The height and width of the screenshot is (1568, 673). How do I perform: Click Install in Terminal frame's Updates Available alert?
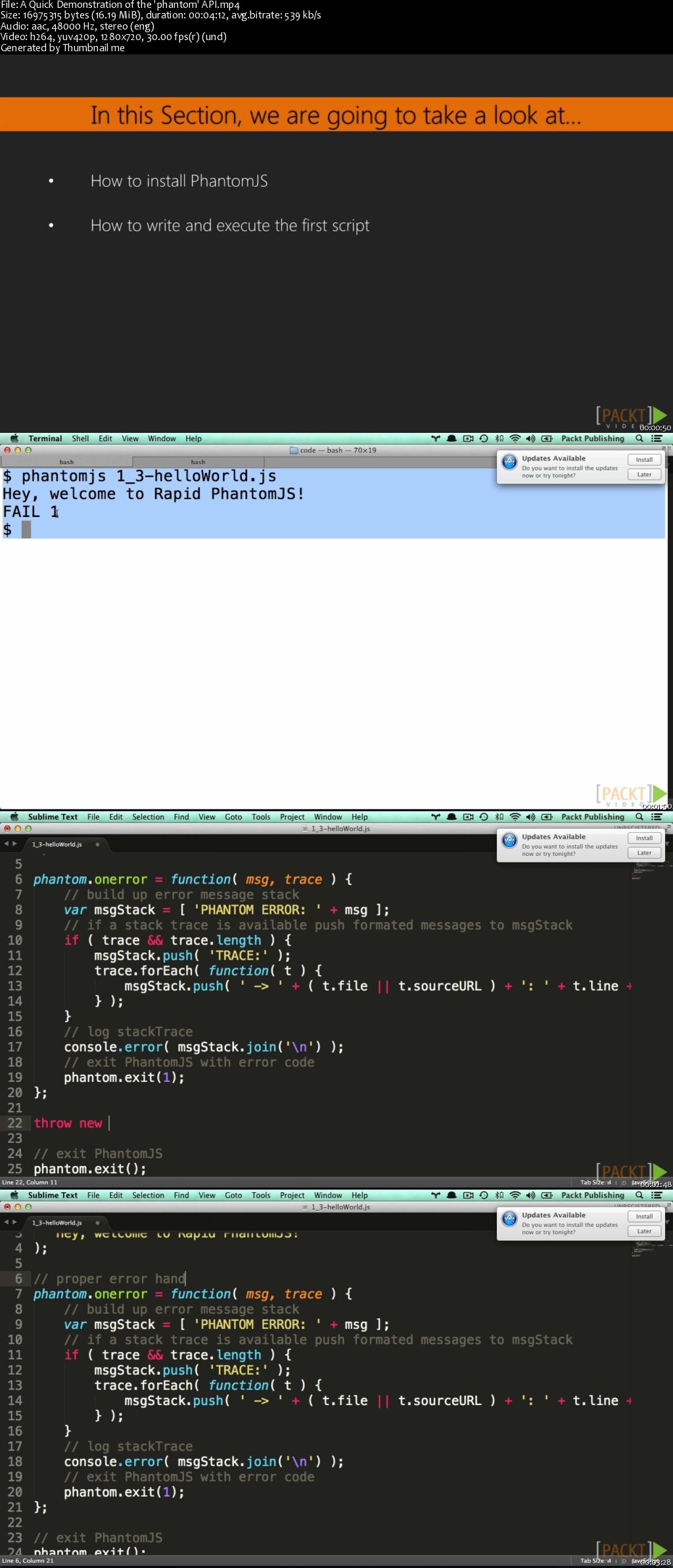644,460
